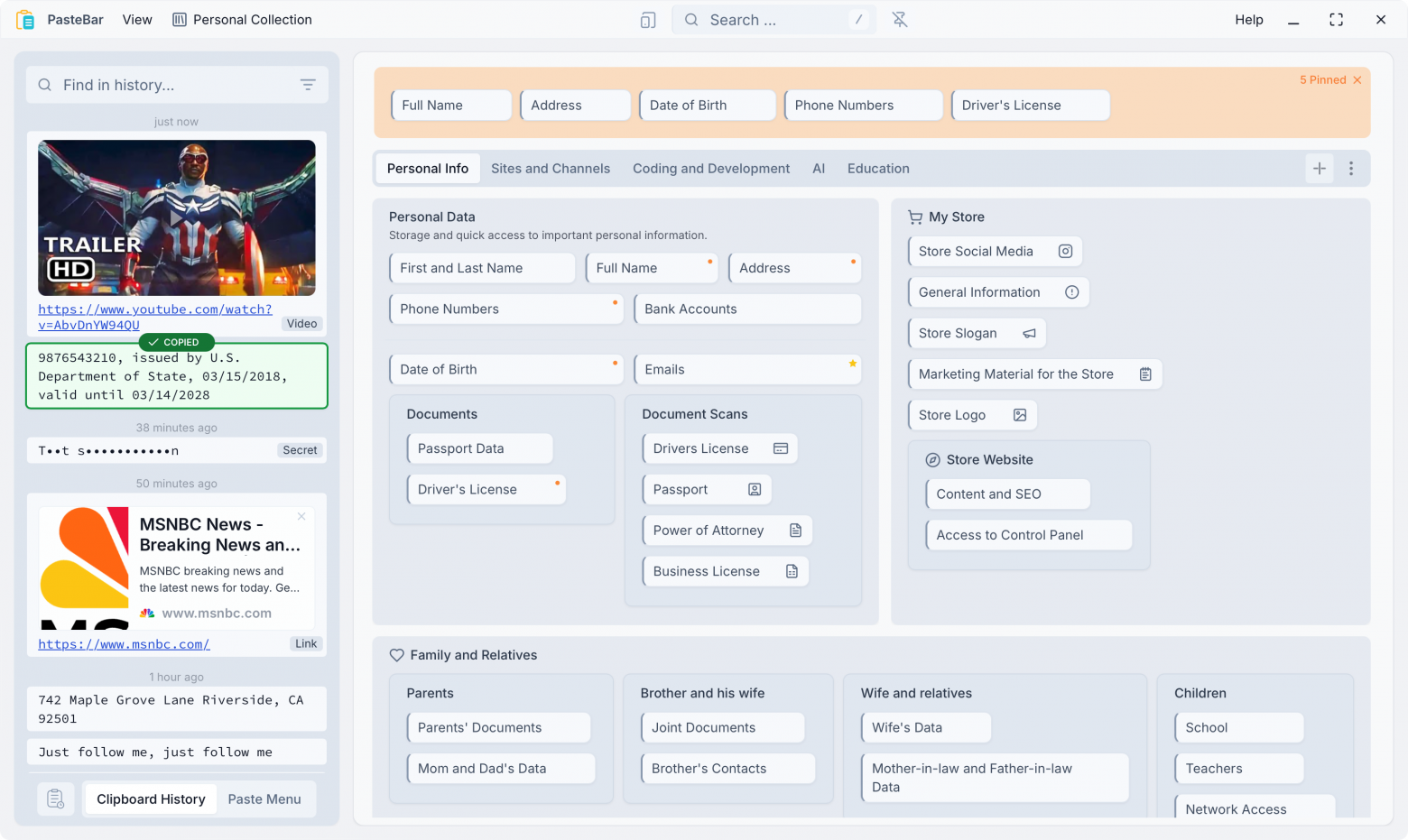Play the Captain America trailer thumbnail
This screenshot has width=1408, height=840.
point(177,217)
